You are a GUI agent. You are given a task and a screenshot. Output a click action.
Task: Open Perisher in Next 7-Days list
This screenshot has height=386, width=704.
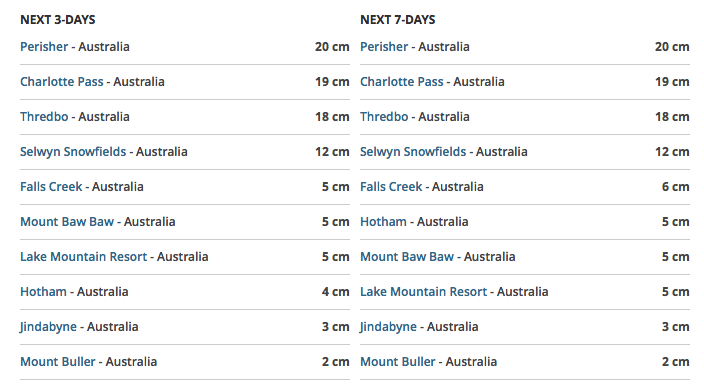coord(384,47)
